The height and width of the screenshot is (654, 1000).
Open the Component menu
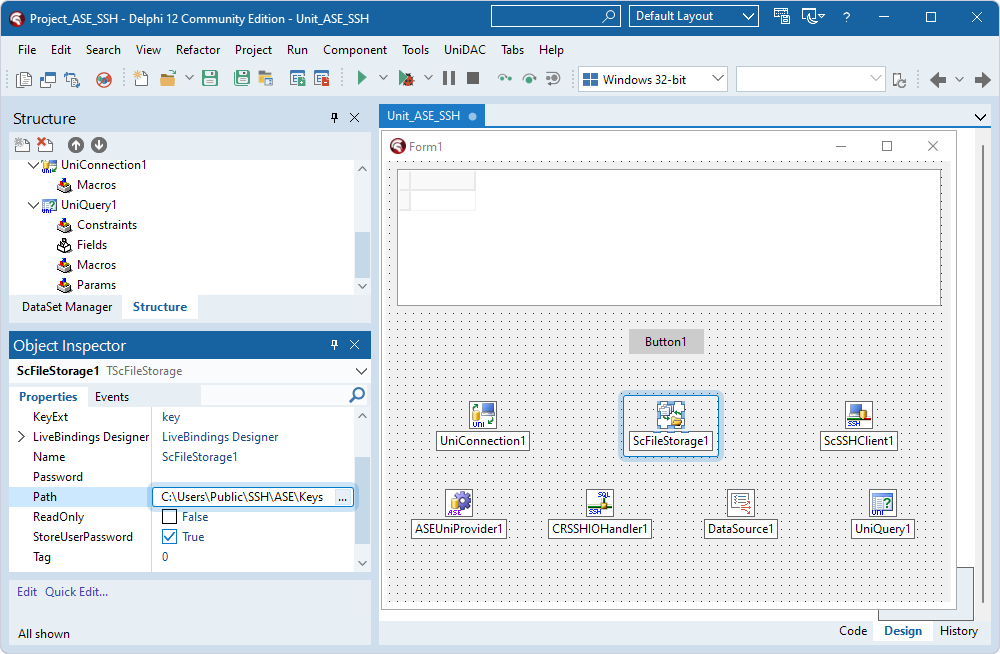click(356, 49)
